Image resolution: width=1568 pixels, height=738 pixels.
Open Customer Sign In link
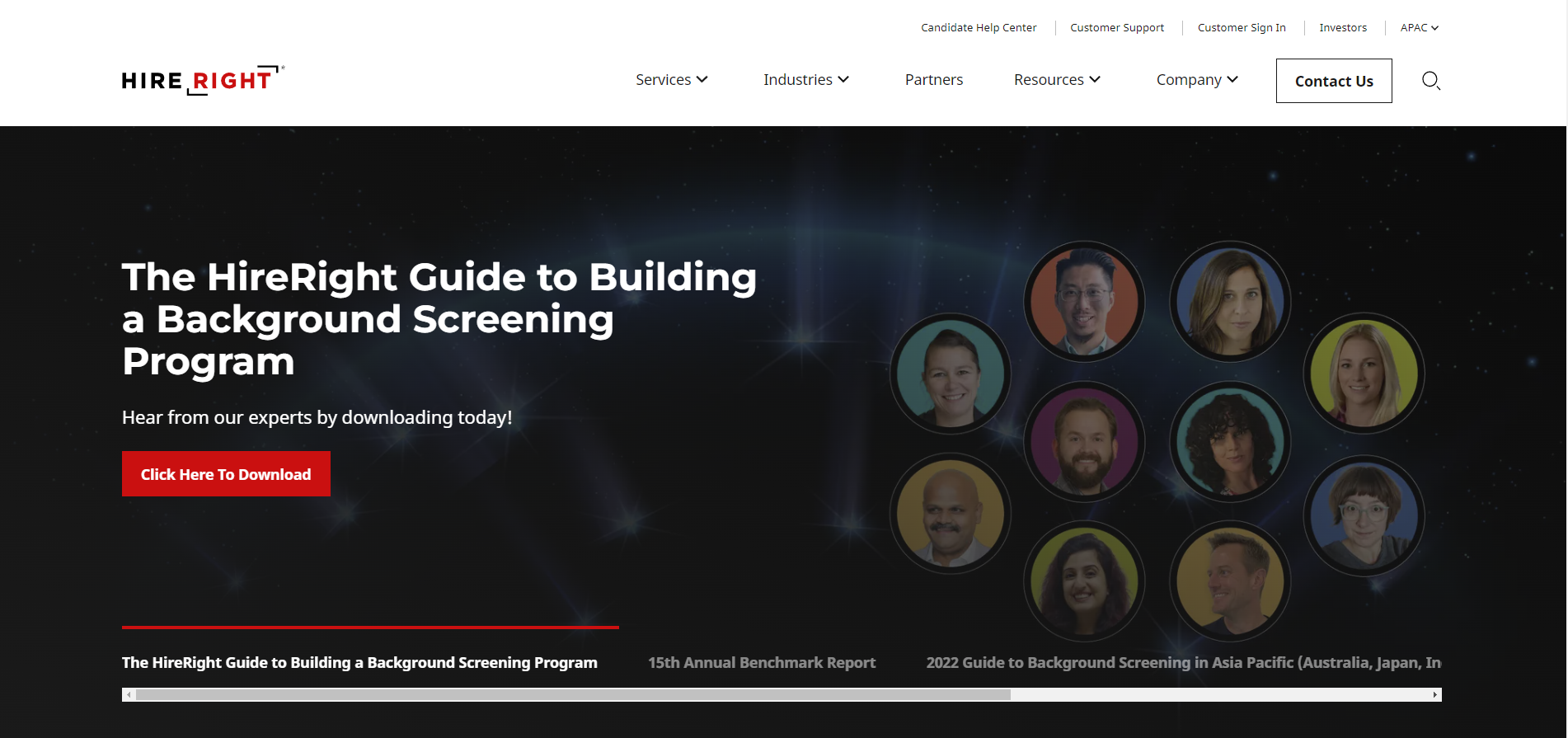coord(1242,27)
